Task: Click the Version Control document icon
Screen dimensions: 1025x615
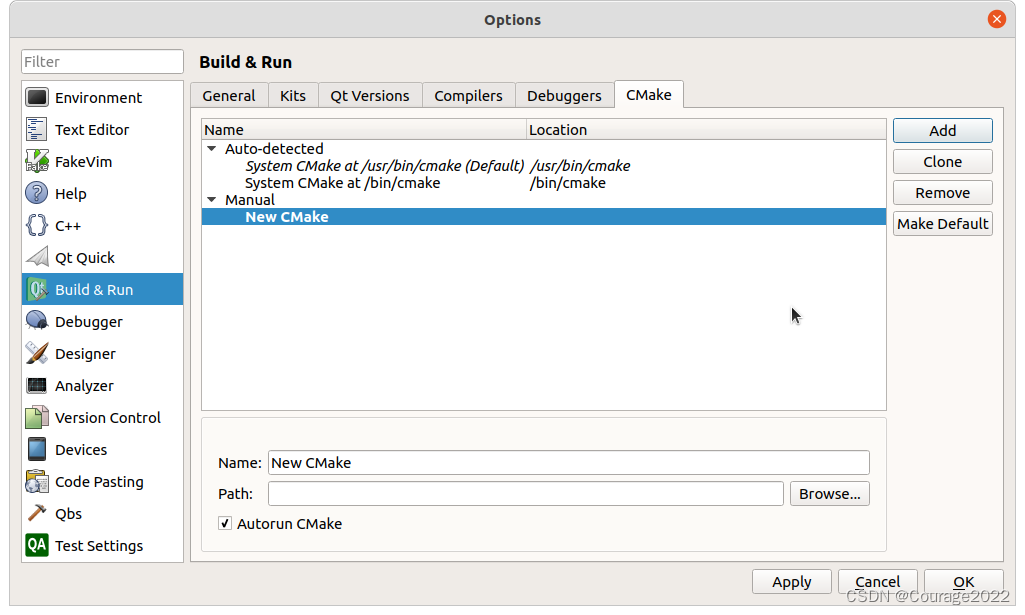Action: coord(37,418)
